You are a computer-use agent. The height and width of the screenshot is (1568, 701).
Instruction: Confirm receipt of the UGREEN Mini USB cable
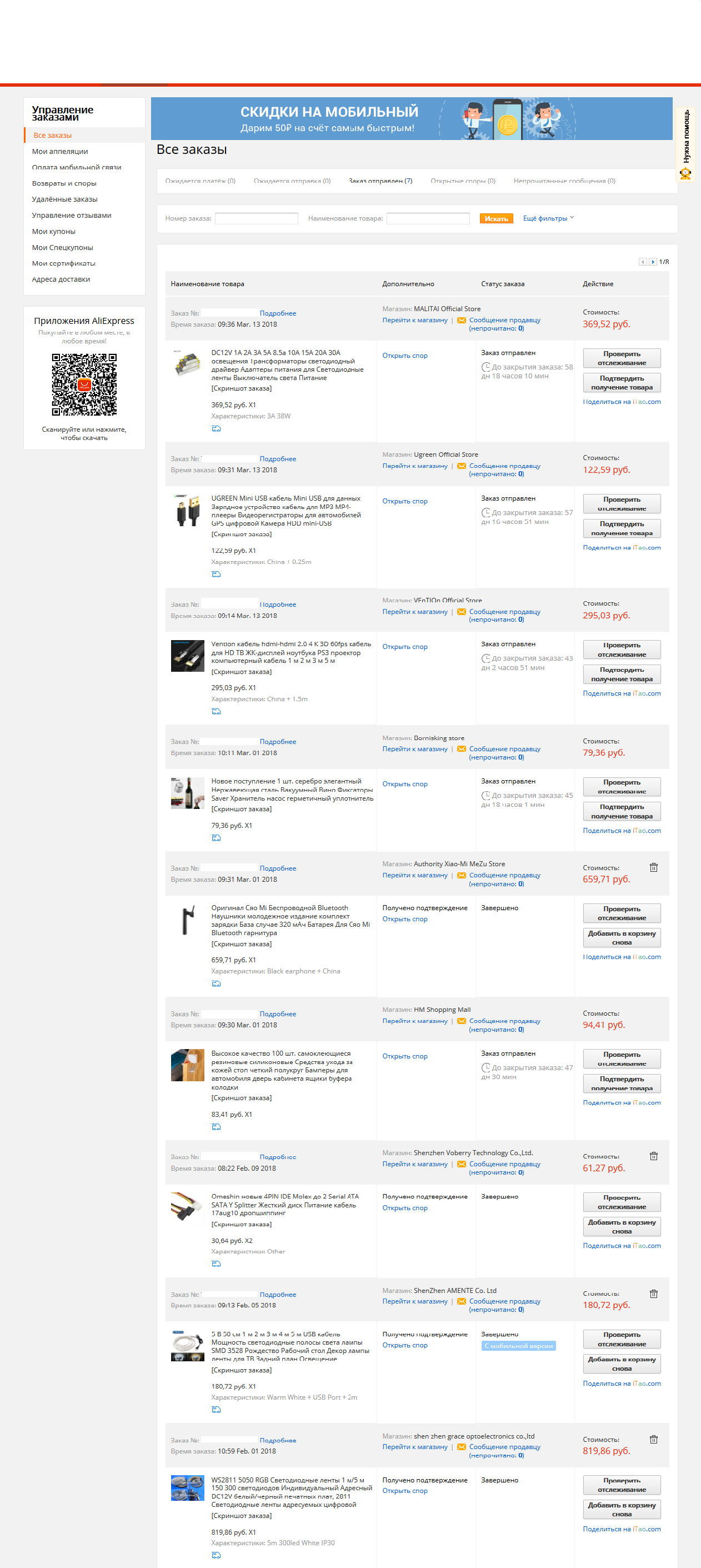click(x=621, y=528)
